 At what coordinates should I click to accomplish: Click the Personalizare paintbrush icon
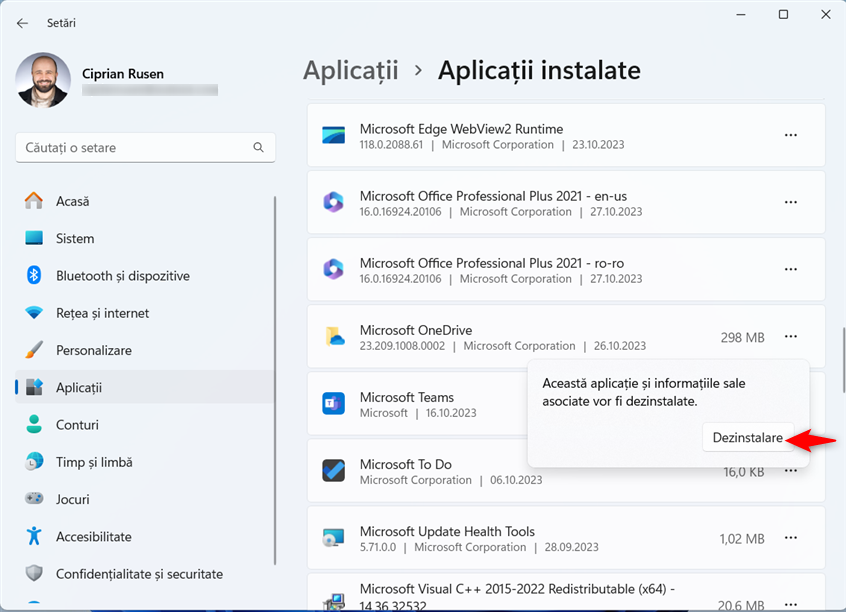pyautogui.click(x=34, y=350)
